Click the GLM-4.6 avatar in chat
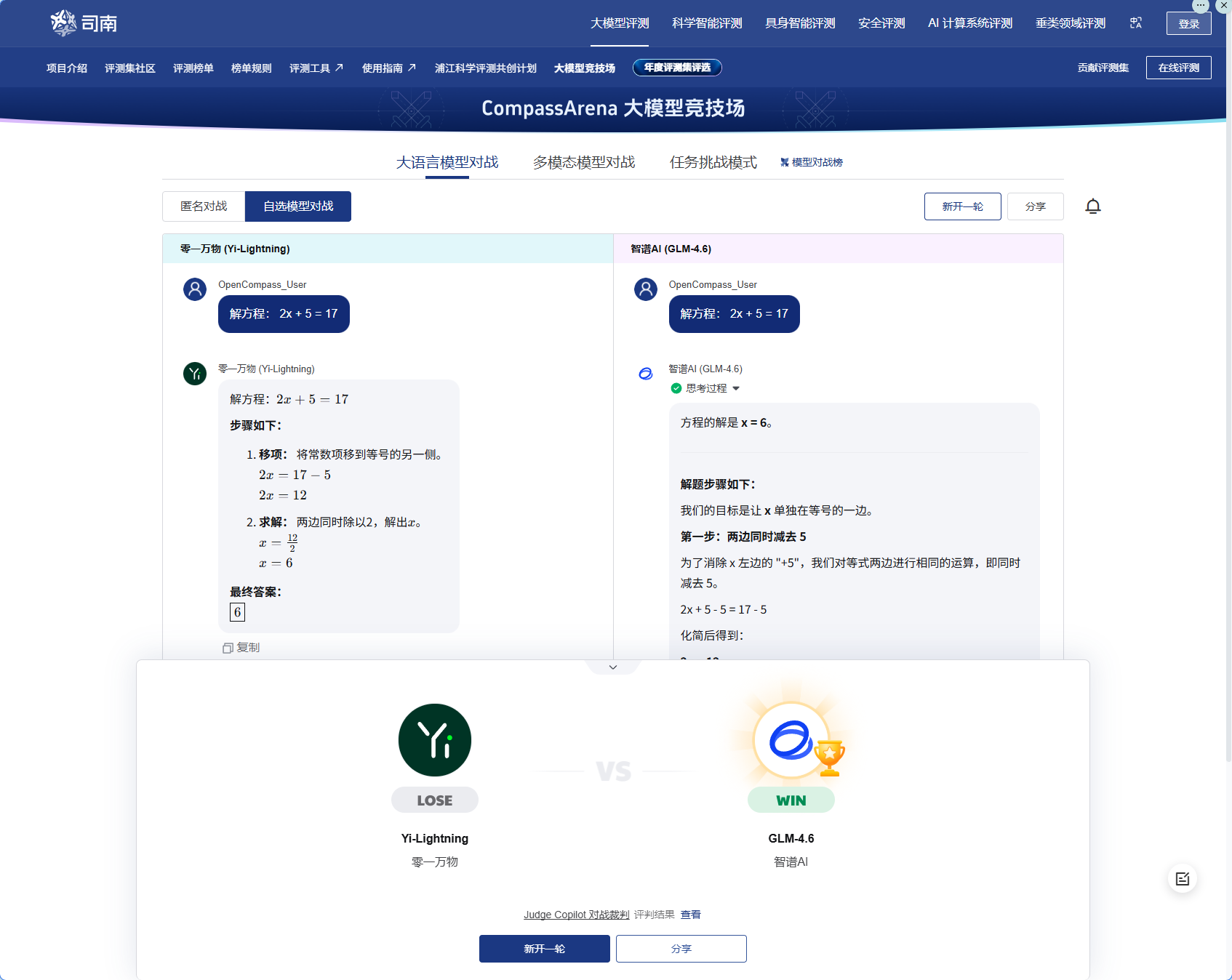This screenshot has height=980, width=1232. click(646, 374)
